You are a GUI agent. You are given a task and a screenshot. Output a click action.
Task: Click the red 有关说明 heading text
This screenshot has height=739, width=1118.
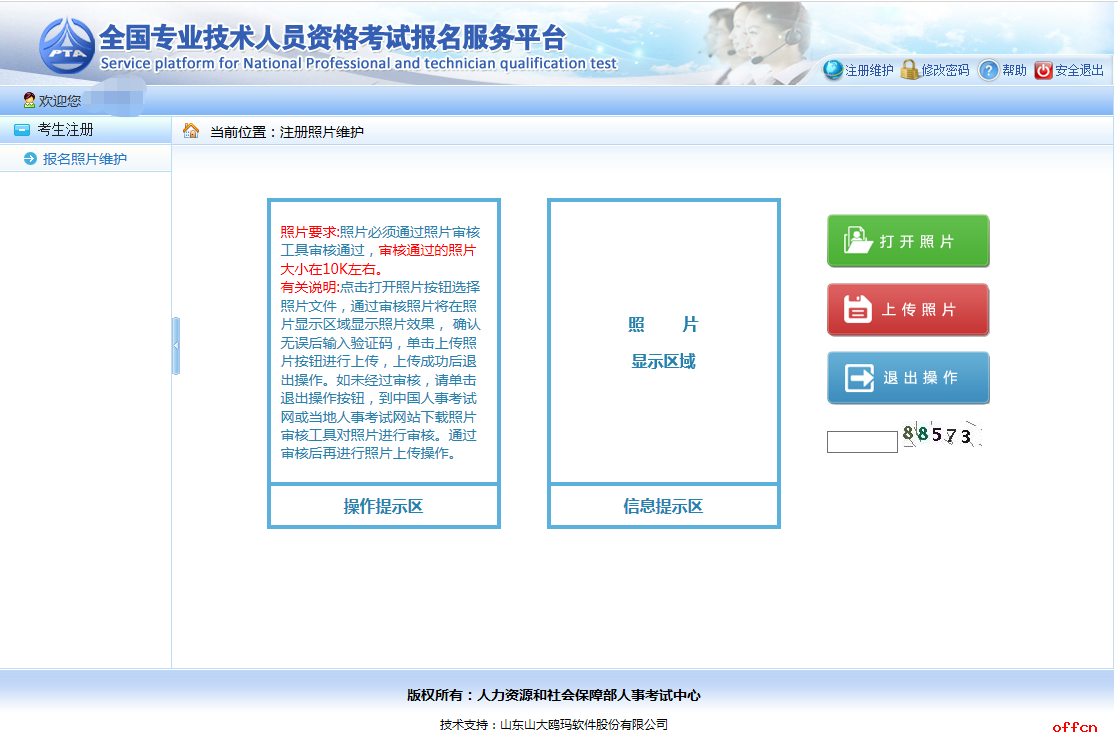(309, 287)
